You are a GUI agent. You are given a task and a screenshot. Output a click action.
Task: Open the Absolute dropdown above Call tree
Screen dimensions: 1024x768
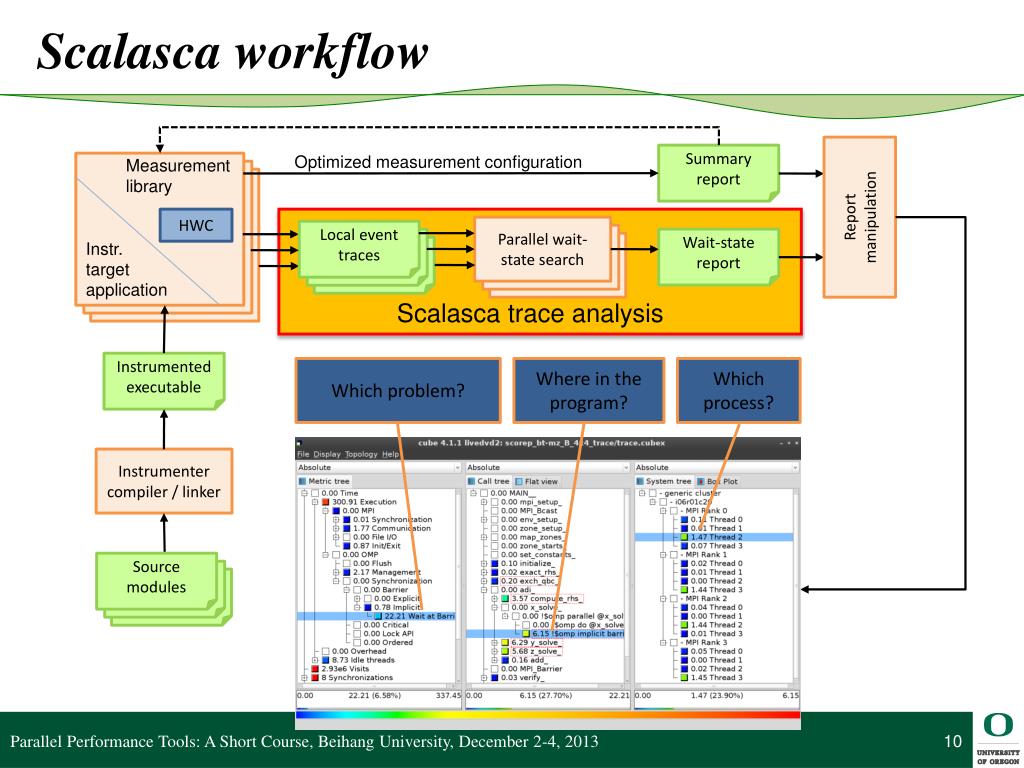(x=548, y=468)
